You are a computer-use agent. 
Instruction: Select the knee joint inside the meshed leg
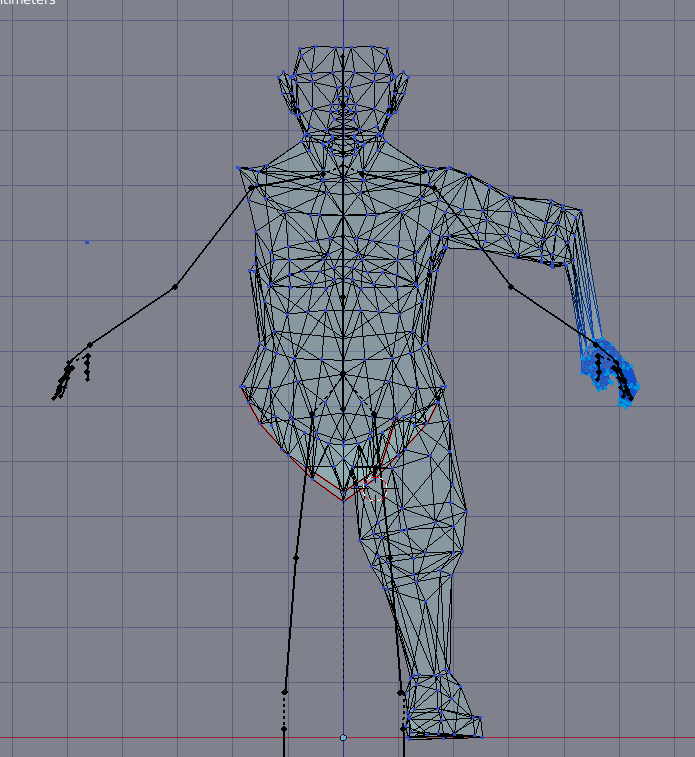(389, 558)
